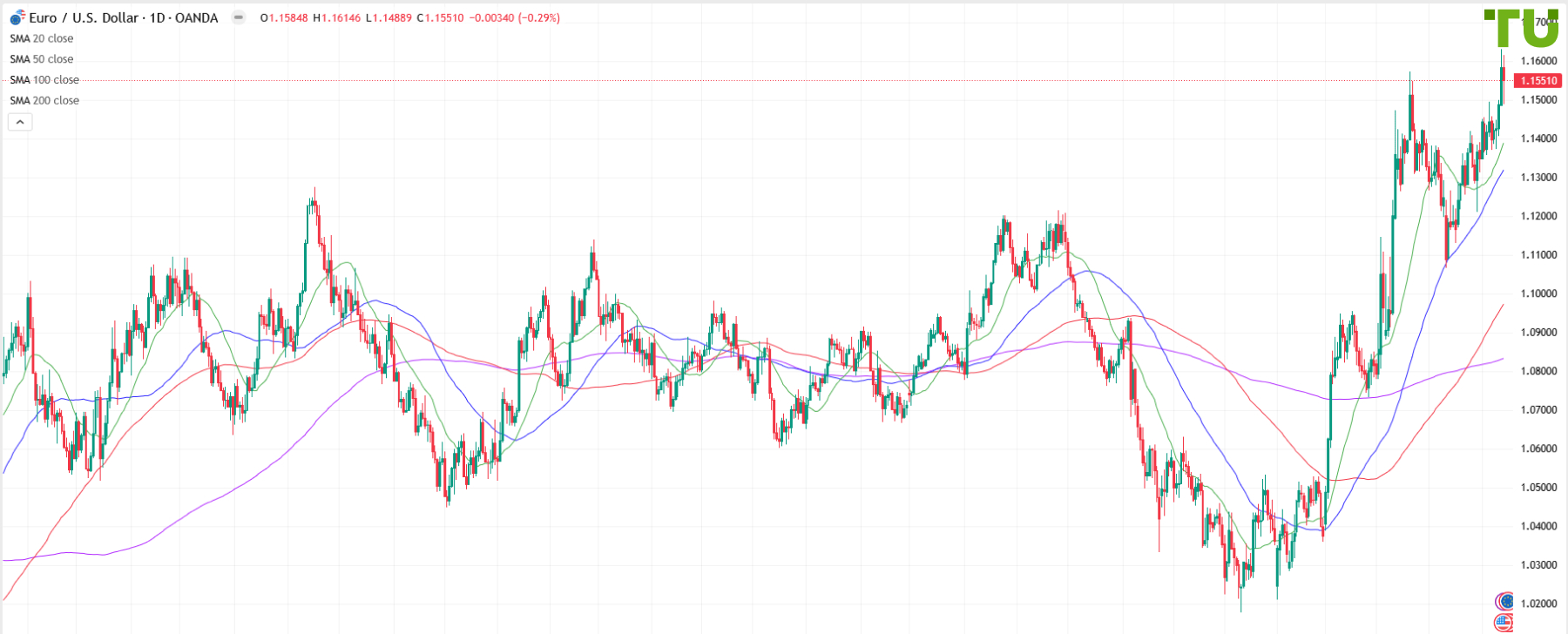Click the low value L1.14889
The image size is (1568, 634).
(x=389, y=17)
